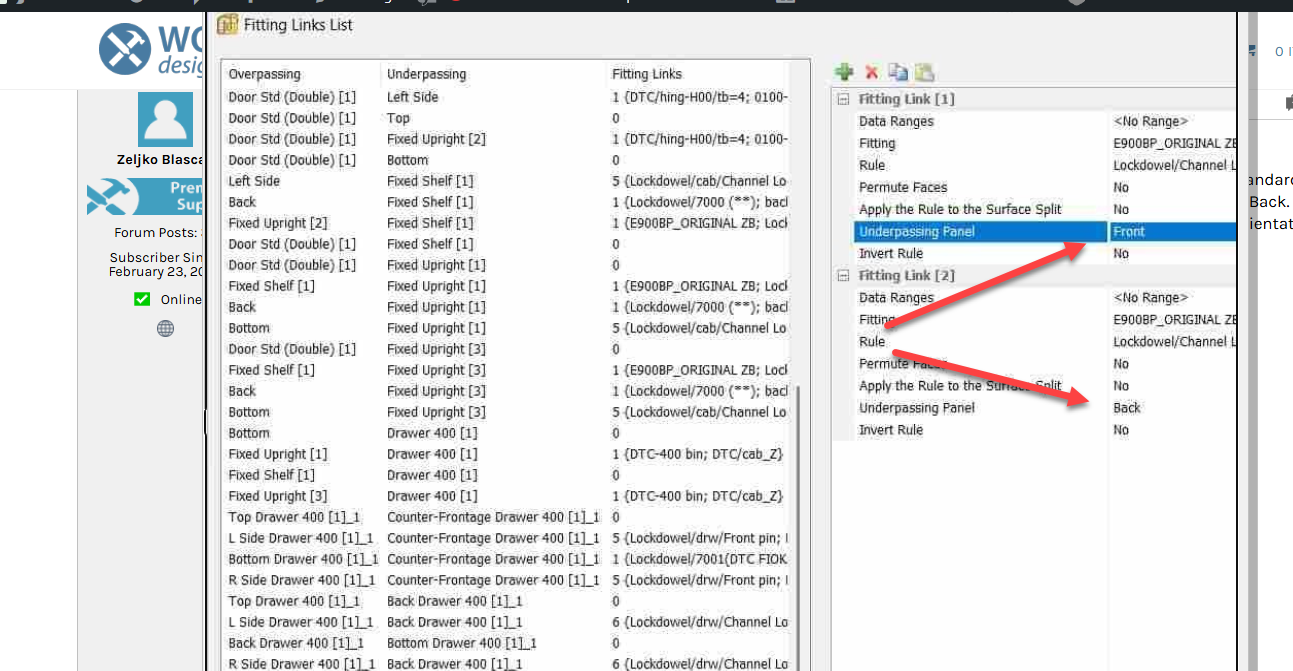Screen dimensions: 1293x671
Task: Click the Fitting Links List window icon
Action: point(228,25)
